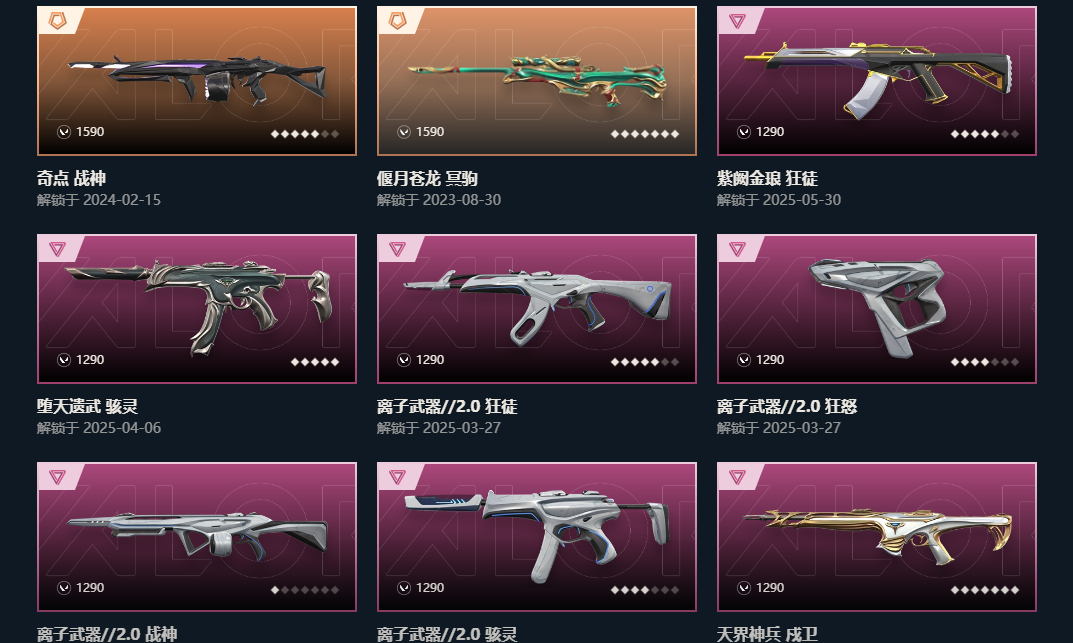Viewport: 1073px width, 643px height.
Task: Click the 1590 price on 偃月苍龙 冥驹 card
Action: (x=430, y=131)
